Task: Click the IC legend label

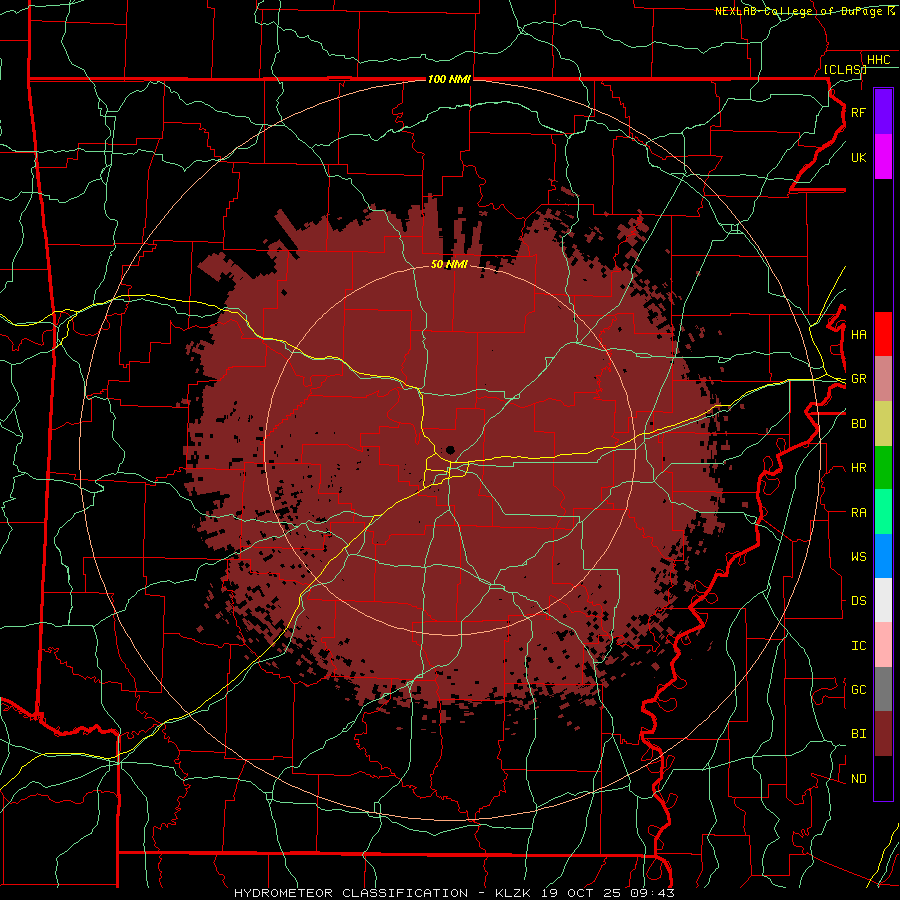Action: [x=858, y=645]
